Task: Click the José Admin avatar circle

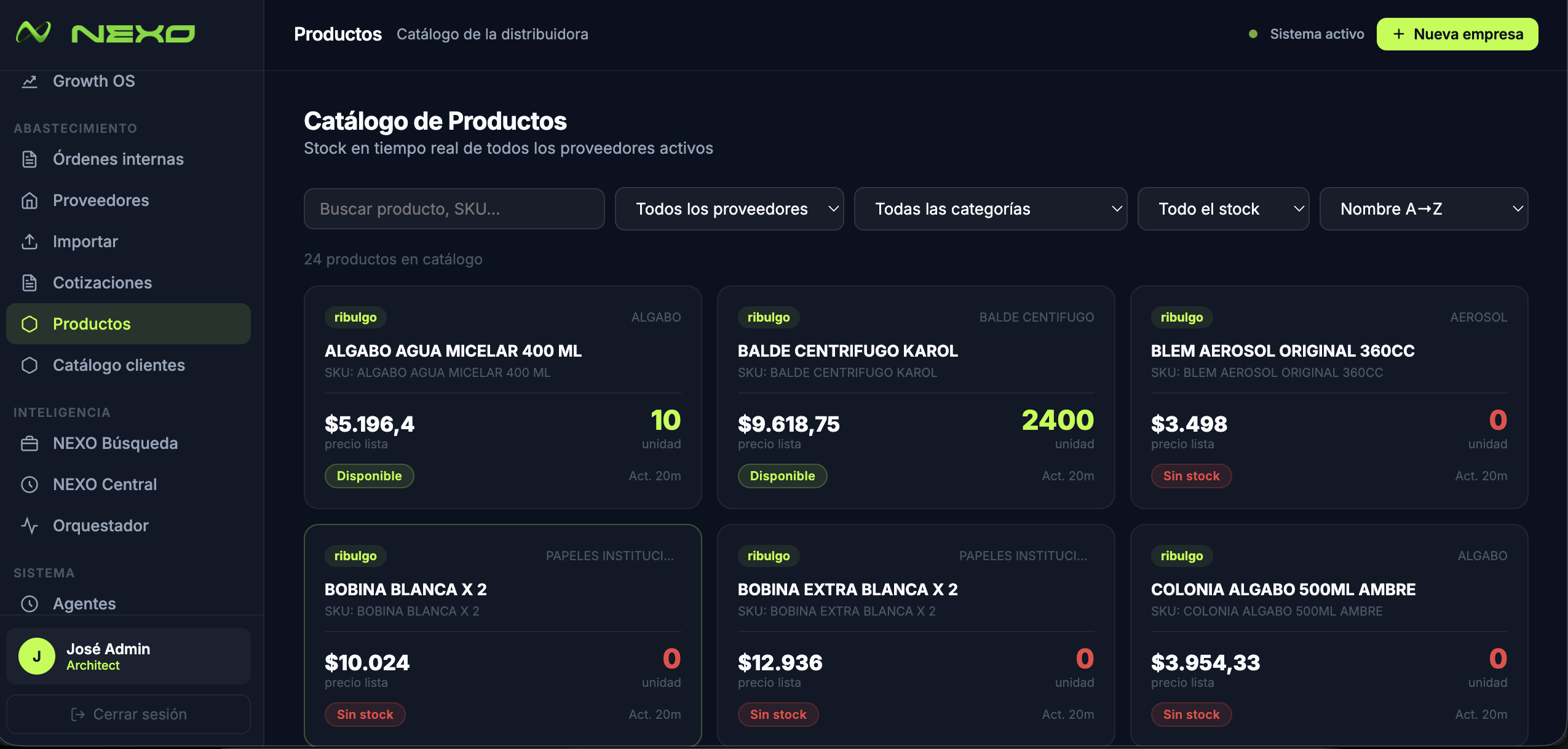Action: (x=37, y=656)
